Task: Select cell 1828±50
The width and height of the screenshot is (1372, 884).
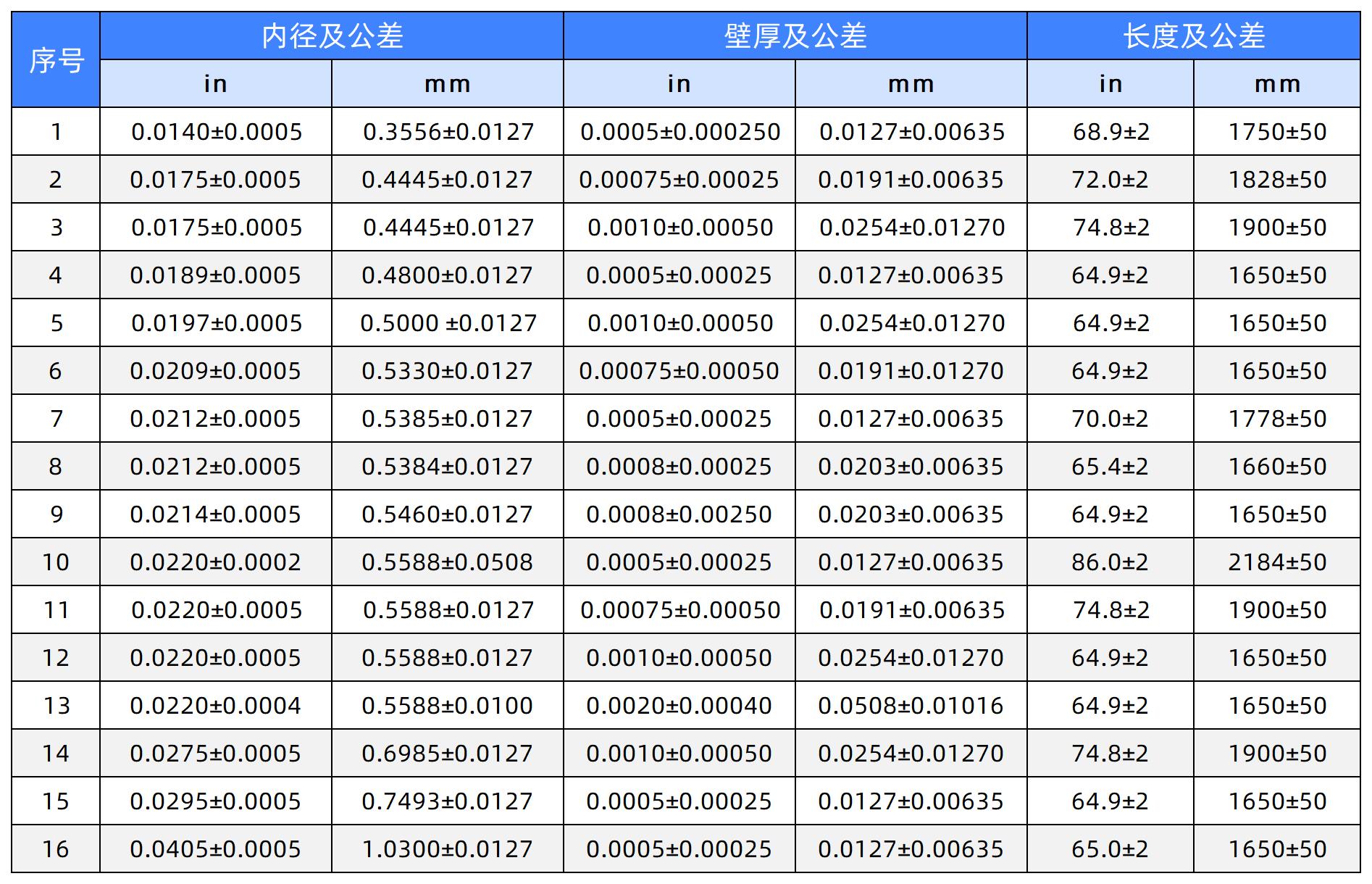Action: (x=1277, y=179)
